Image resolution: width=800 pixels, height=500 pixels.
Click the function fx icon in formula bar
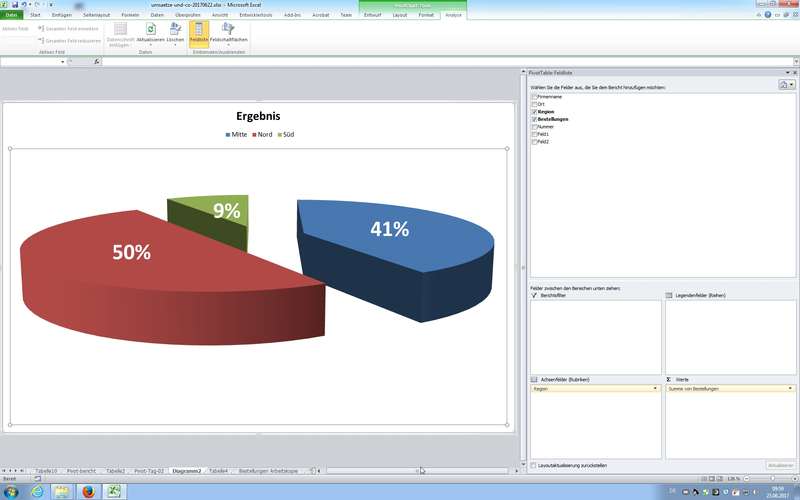click(96, 62)
